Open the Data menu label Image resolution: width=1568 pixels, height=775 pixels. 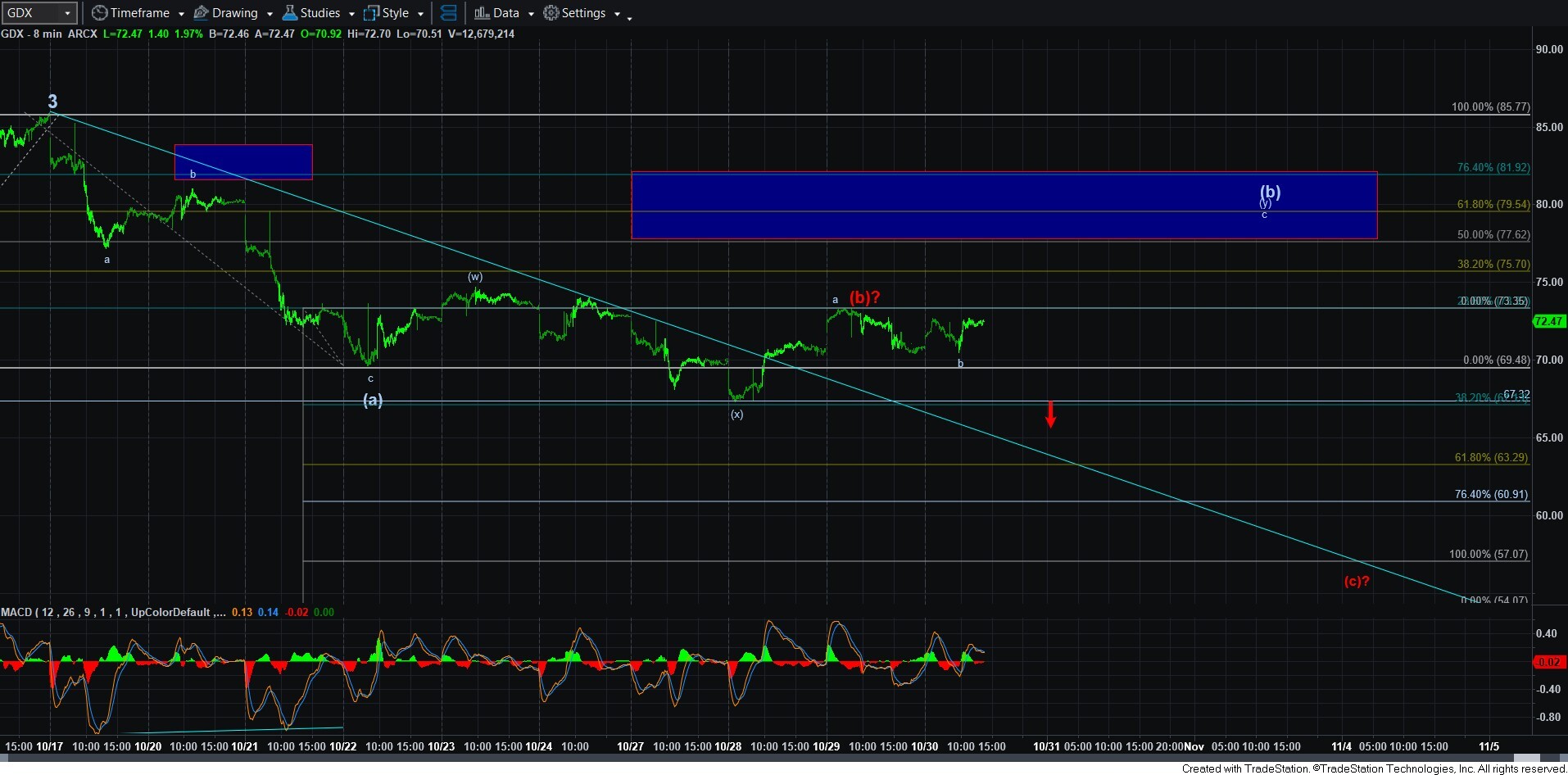505,13
